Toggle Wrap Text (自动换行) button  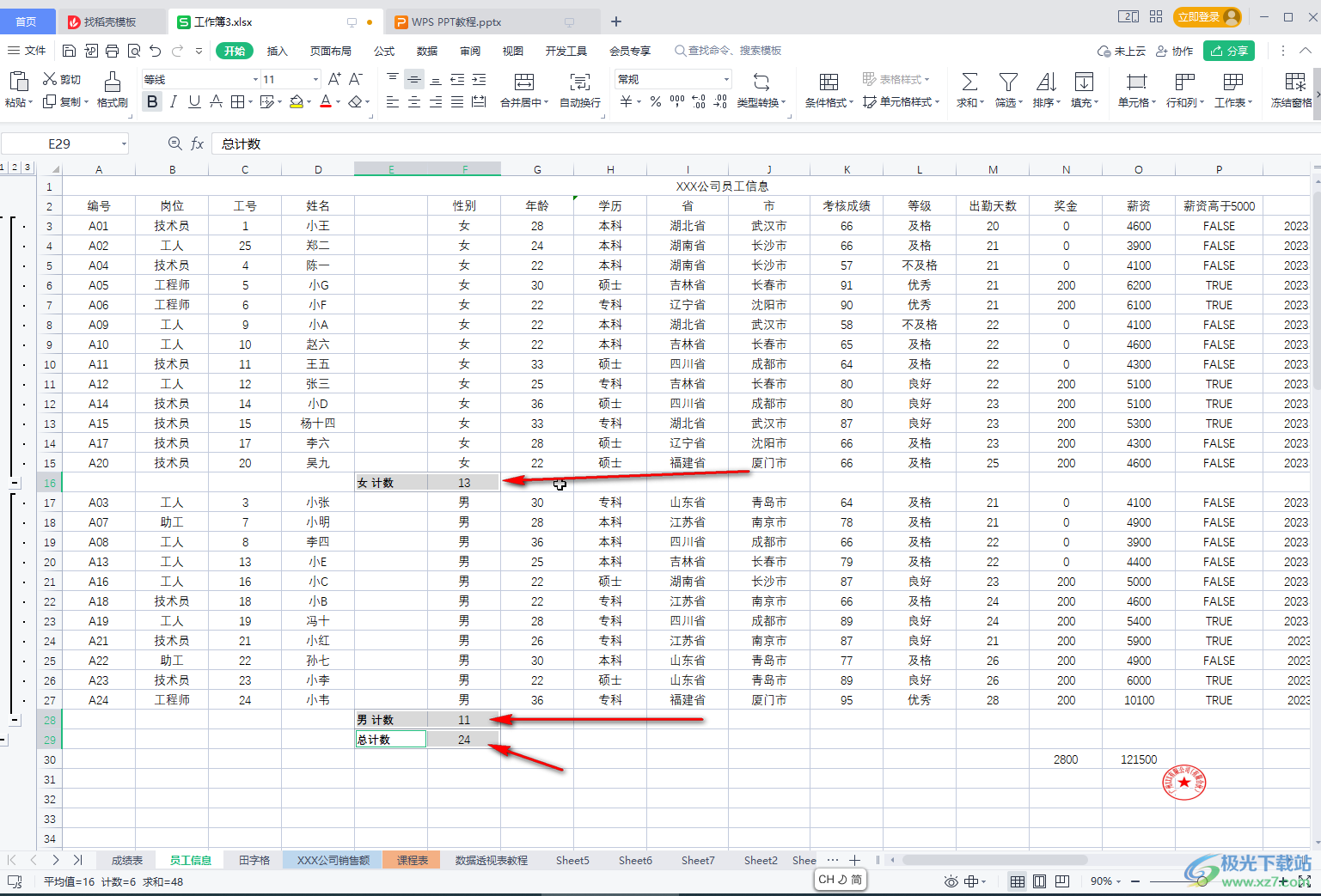point(580,82)
